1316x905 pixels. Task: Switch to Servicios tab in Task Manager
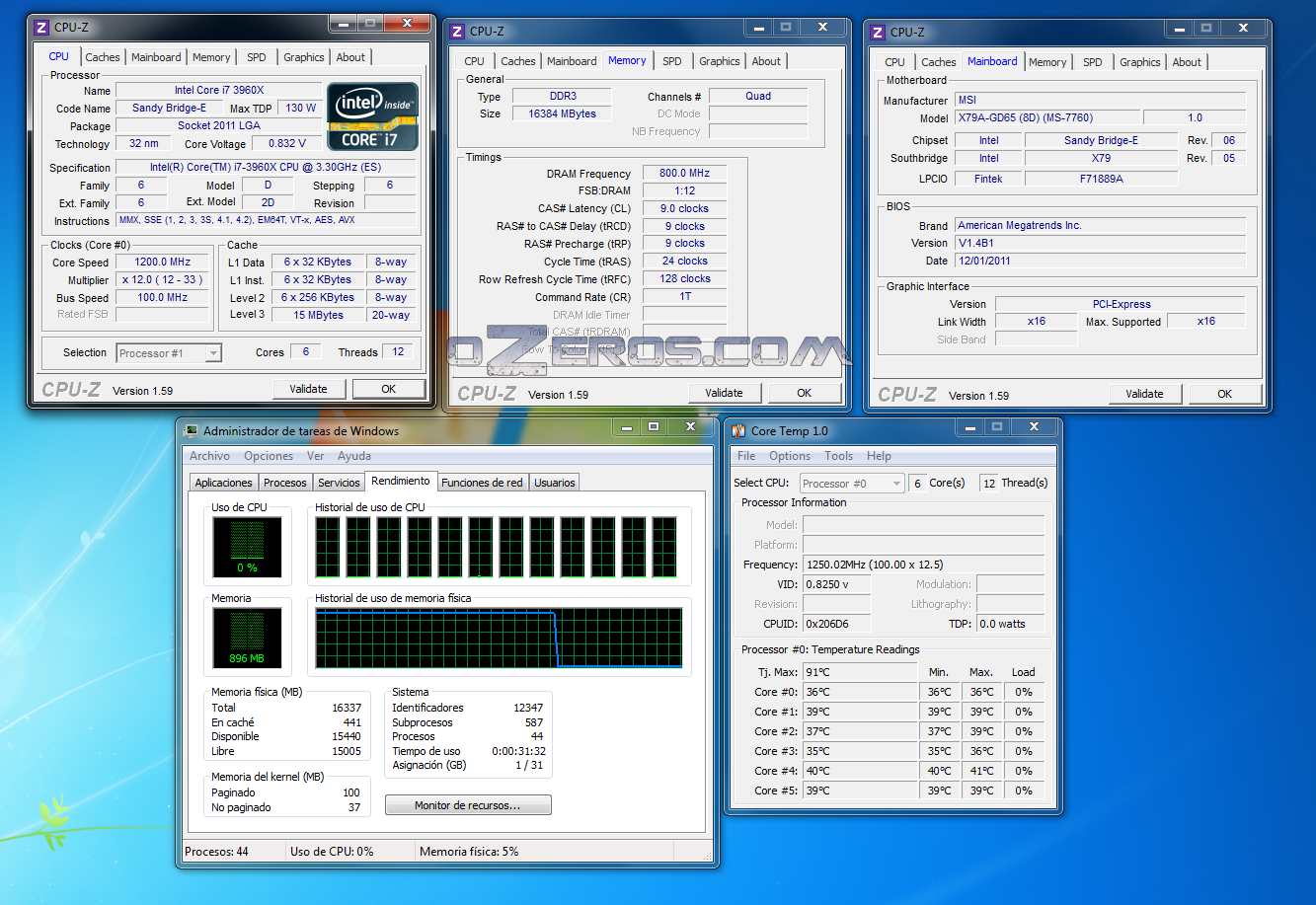(339, 483)
